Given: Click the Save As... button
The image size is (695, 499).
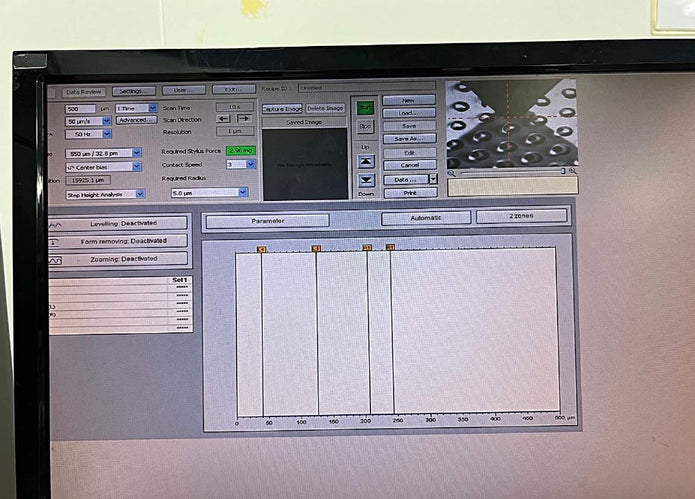Looking at the screenshot, I should click(x=410, y=139).
